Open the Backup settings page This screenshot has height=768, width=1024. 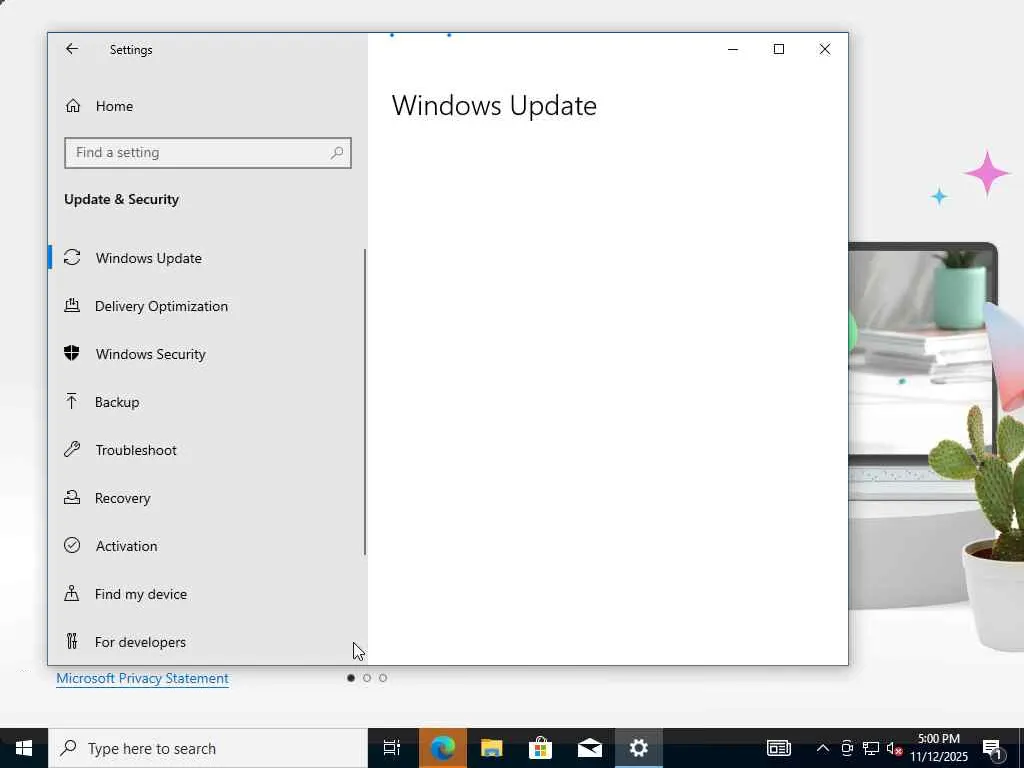click(207, 402)
